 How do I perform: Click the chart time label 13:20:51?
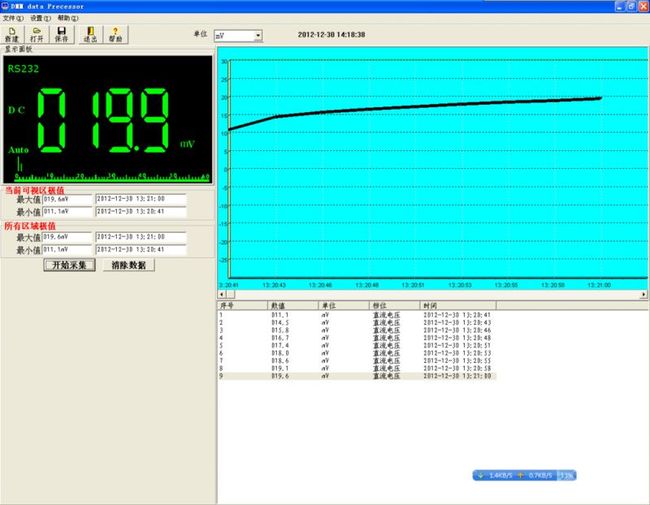[x=413, y=285]
